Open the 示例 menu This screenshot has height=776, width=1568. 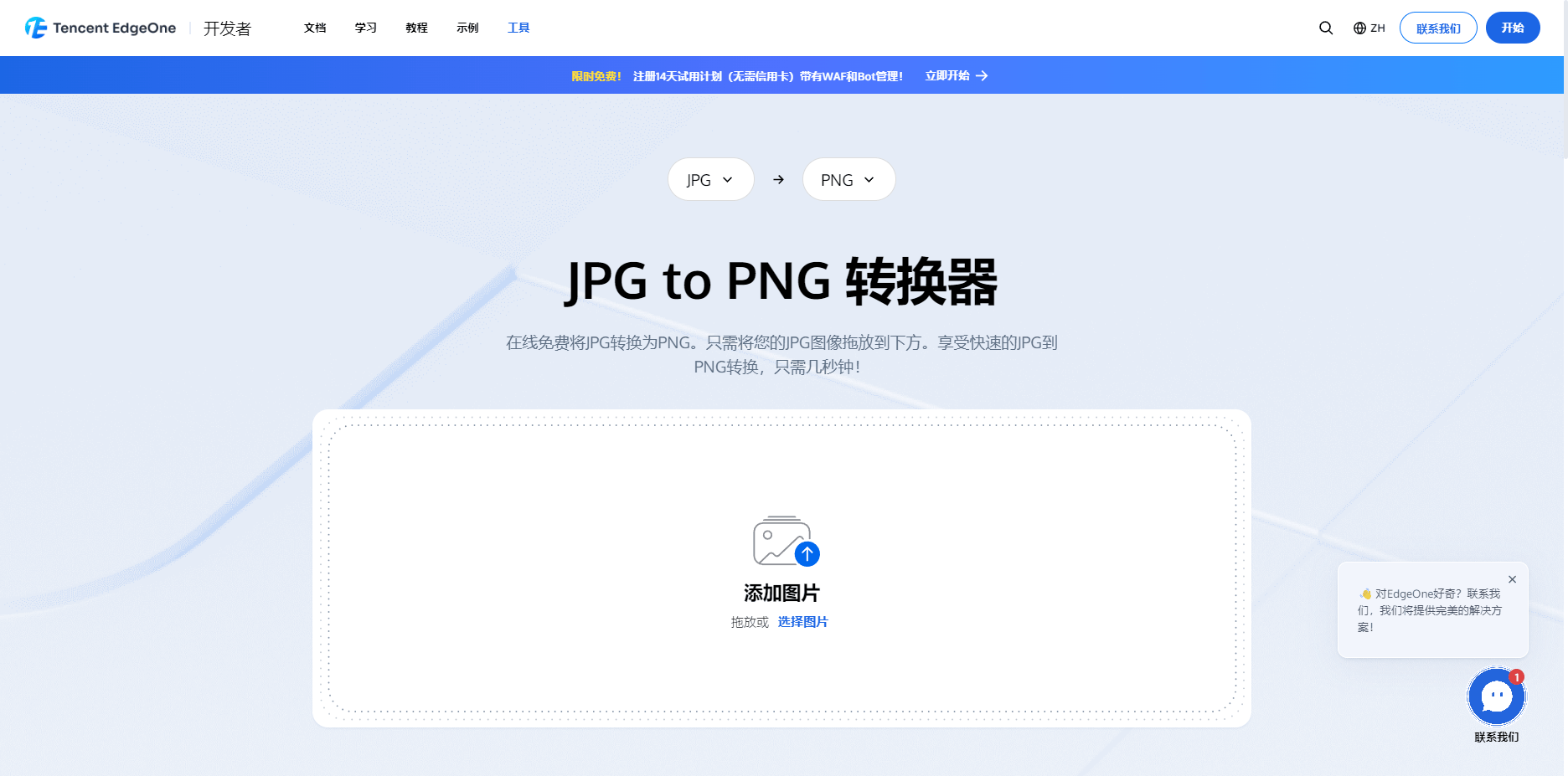tap(468, 28)
